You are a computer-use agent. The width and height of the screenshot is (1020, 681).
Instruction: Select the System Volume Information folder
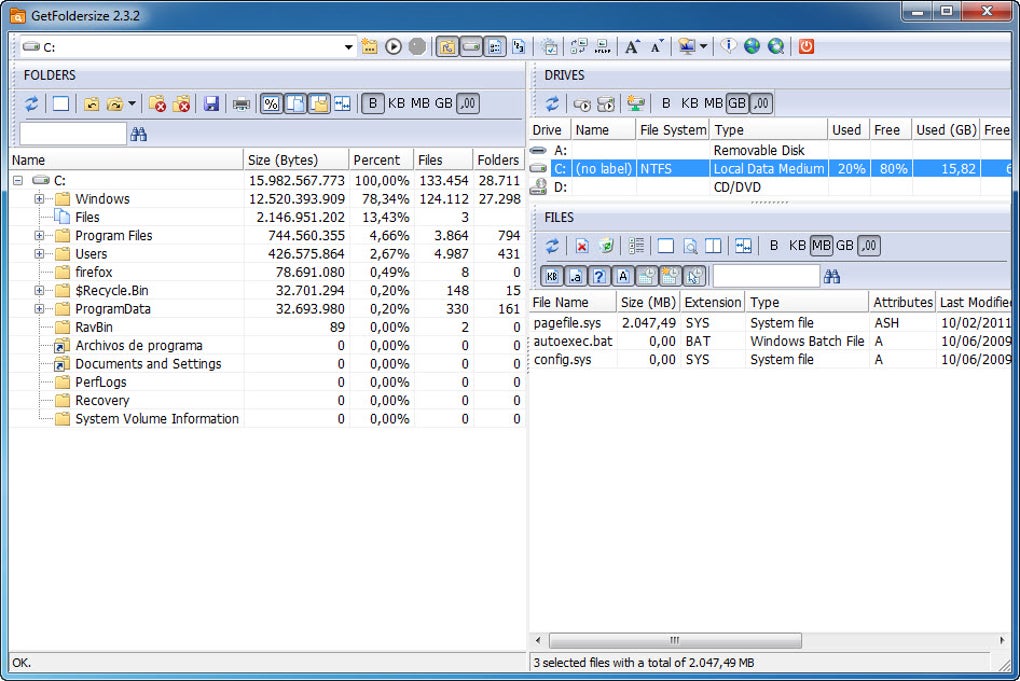click(157, 419)
